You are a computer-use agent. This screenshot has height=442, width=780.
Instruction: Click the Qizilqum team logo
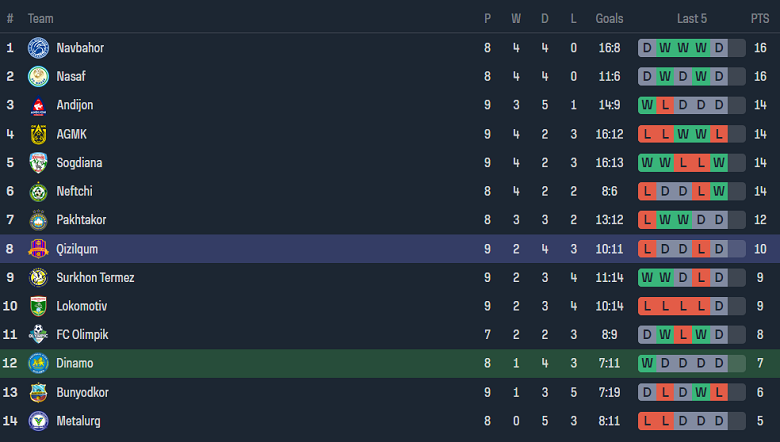pyautogui.click(x=38, y=249)
